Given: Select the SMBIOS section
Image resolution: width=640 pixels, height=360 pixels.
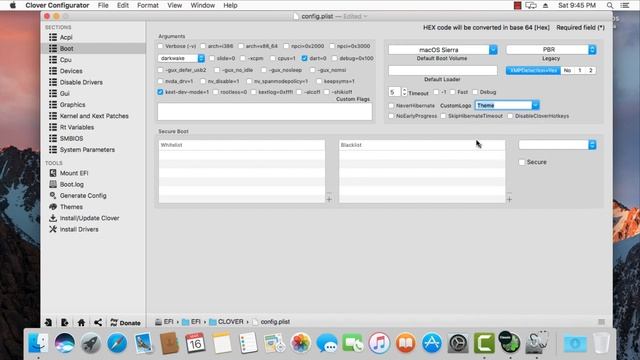Looking at the screenshot, I should 71,138.
